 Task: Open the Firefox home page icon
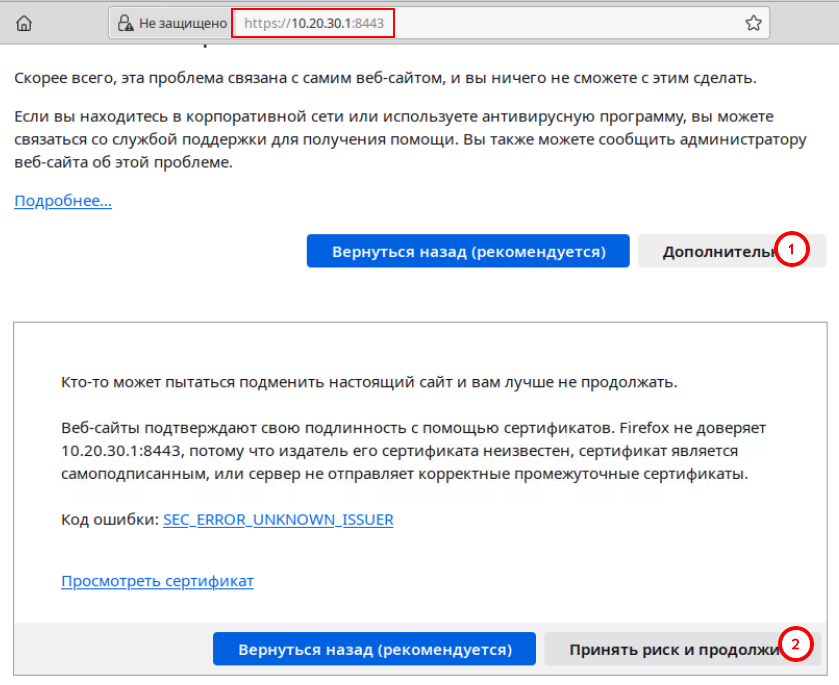[24, 23]
